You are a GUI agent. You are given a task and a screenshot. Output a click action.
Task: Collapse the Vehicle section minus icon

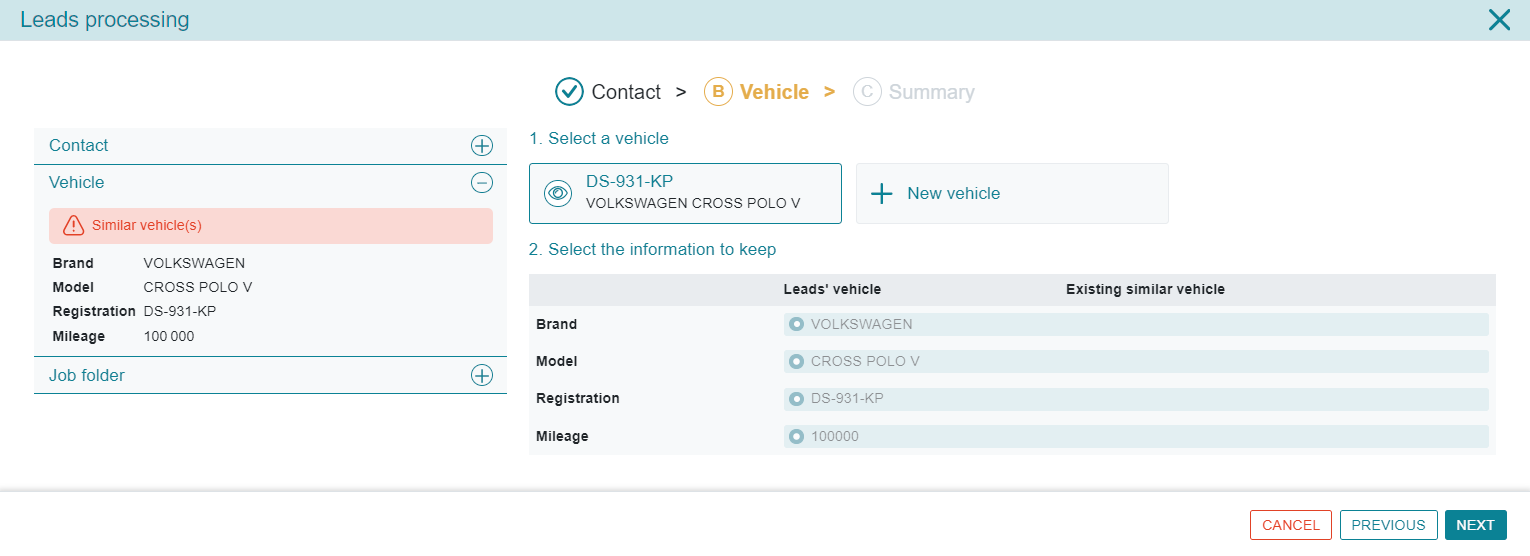[482, 183]
